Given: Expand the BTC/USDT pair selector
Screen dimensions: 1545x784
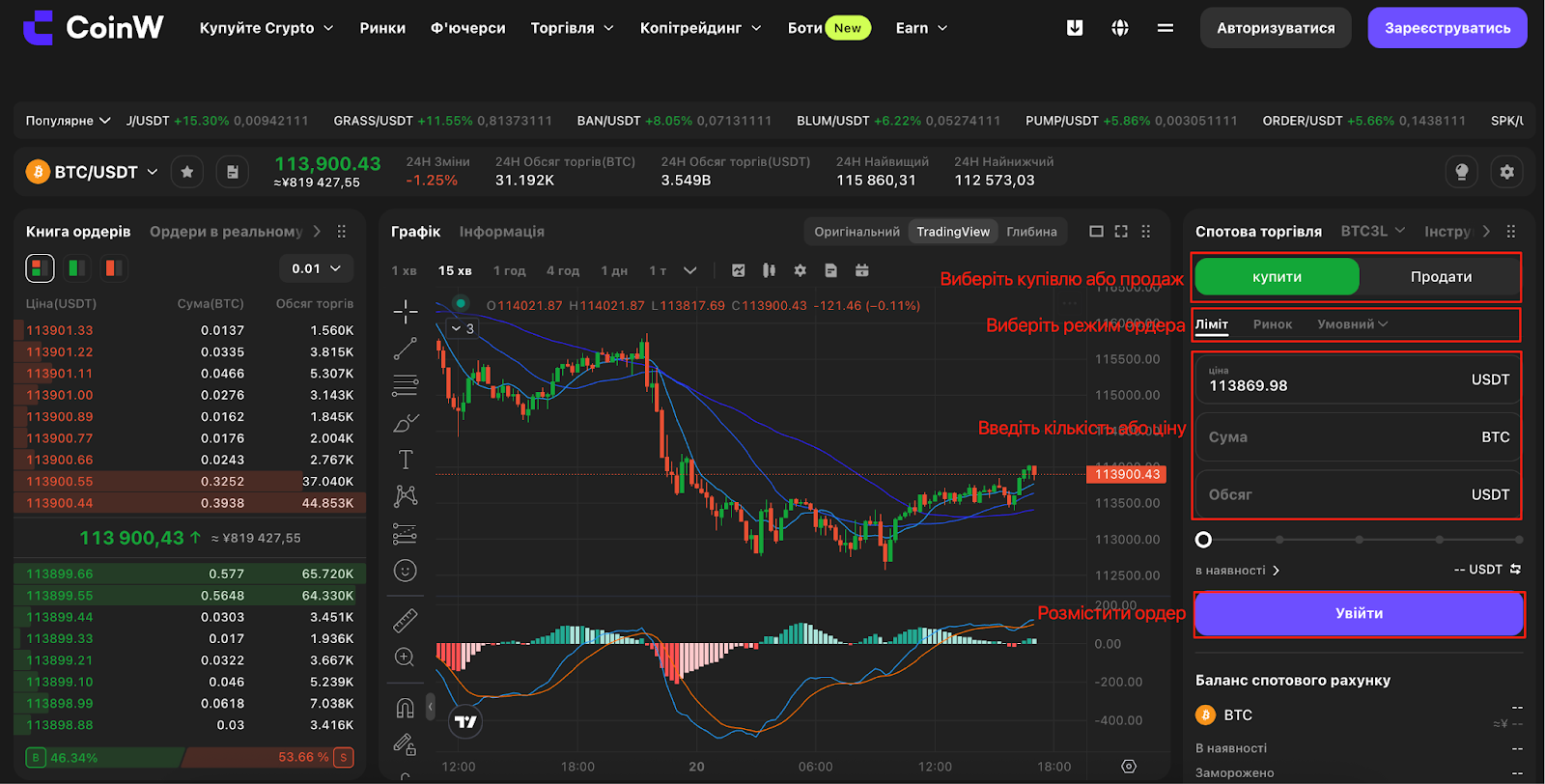Looking at the screenshot, I should 93,172.
